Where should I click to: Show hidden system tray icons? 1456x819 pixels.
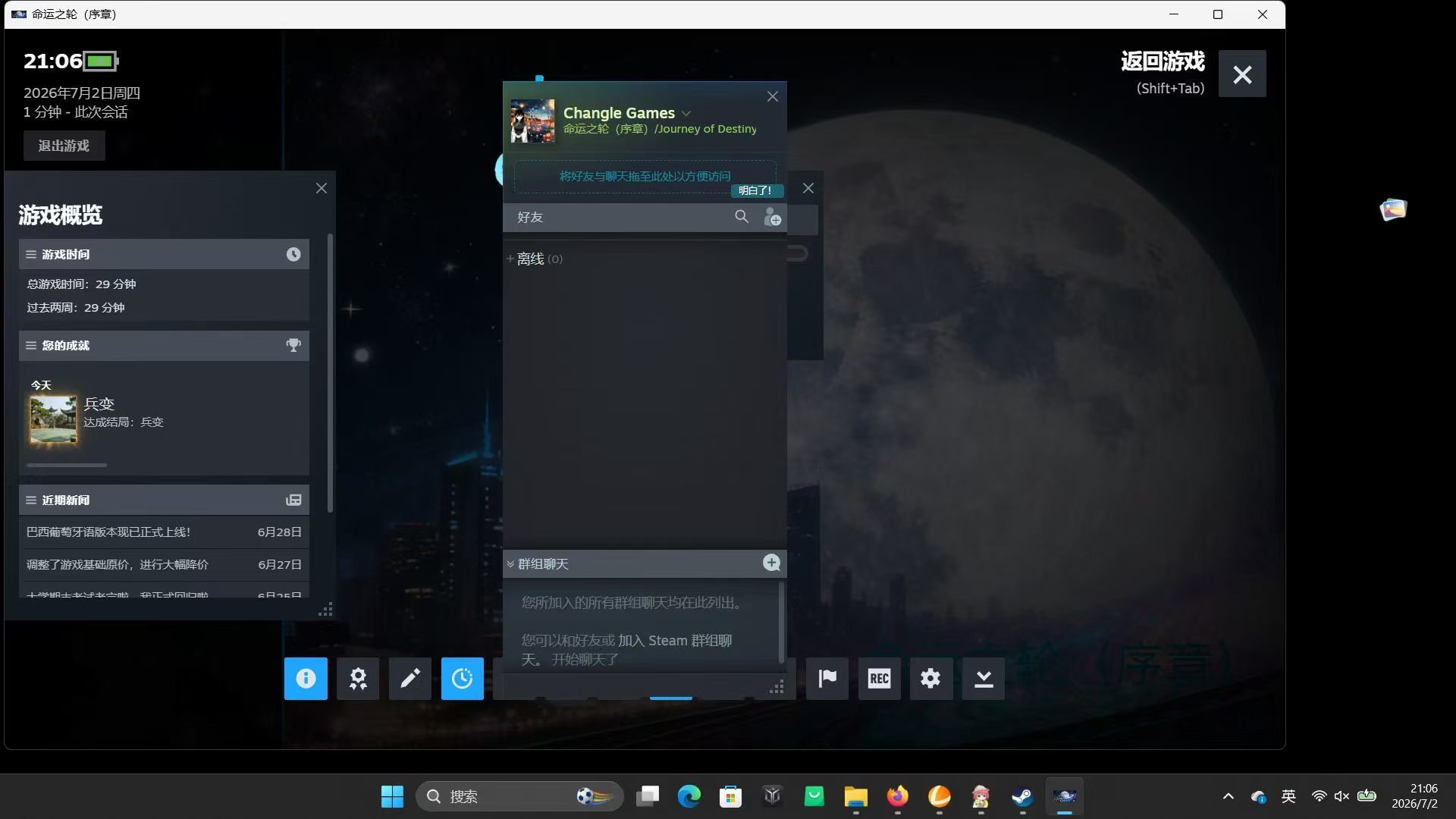point(1228,796)
